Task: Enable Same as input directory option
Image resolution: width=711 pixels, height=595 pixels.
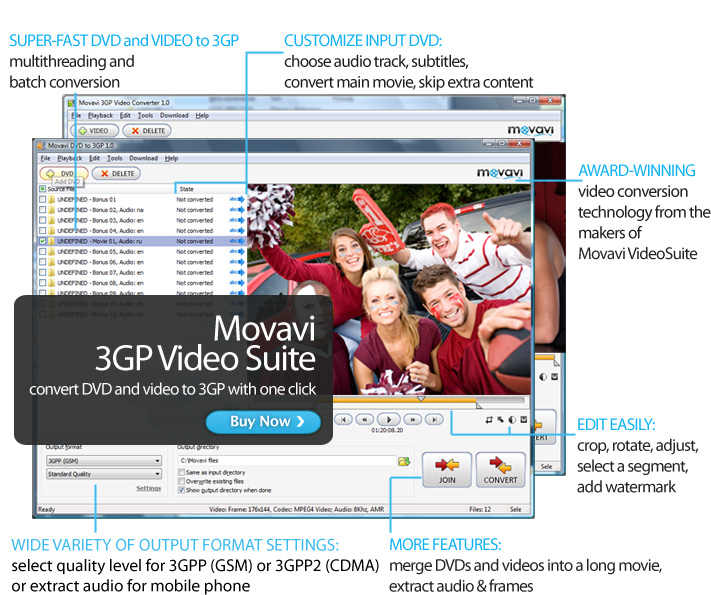Action: click(182, 472)
